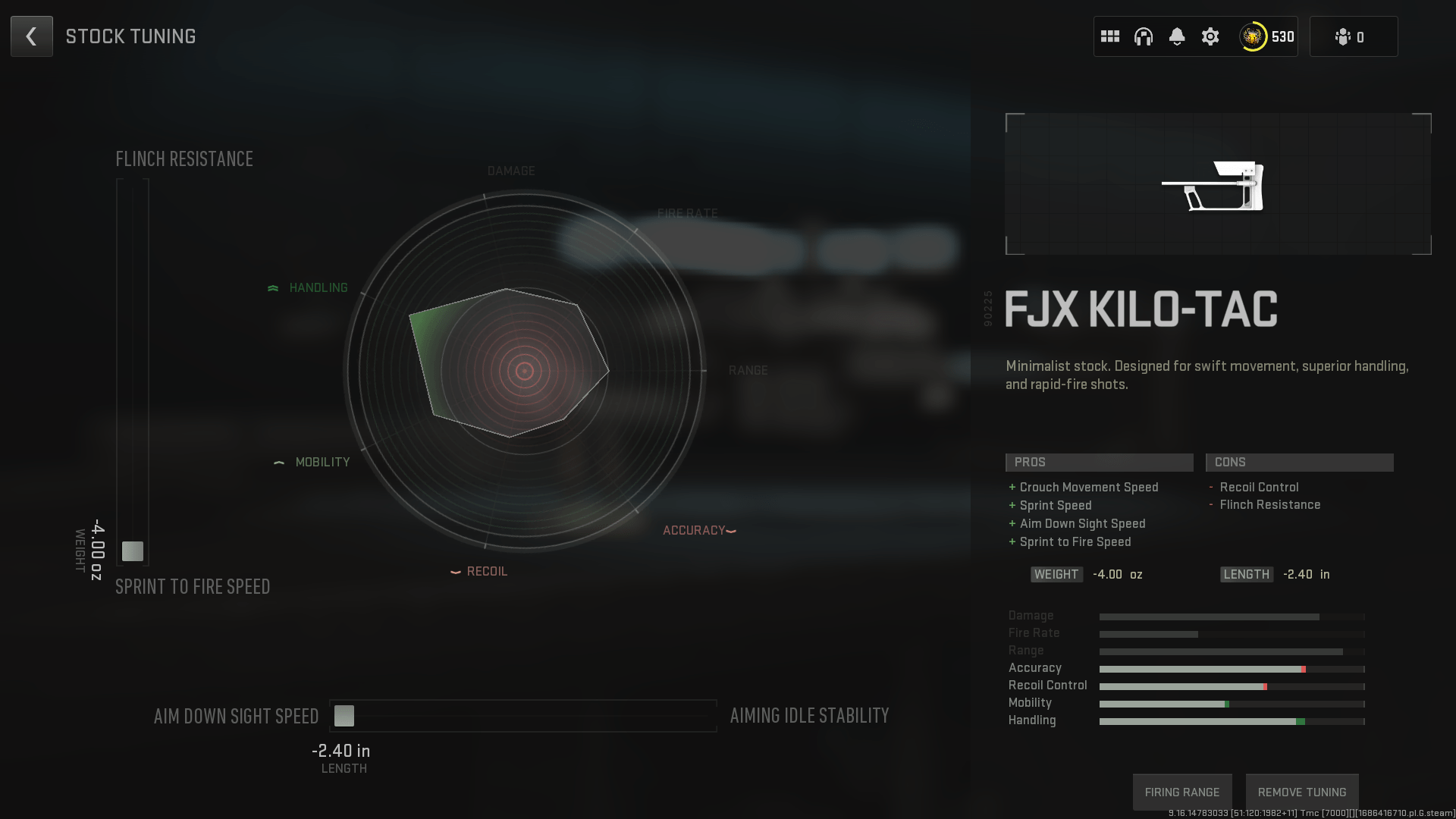Click the RANGE radar axis label

(748, 370)
